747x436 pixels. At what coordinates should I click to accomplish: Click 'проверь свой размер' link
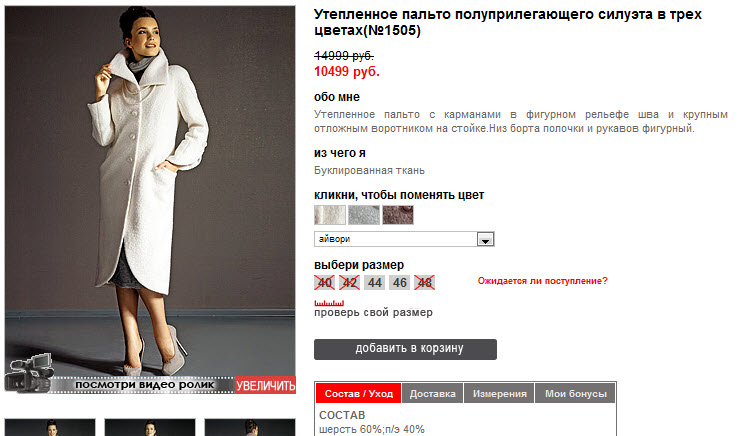click(374, 313)
